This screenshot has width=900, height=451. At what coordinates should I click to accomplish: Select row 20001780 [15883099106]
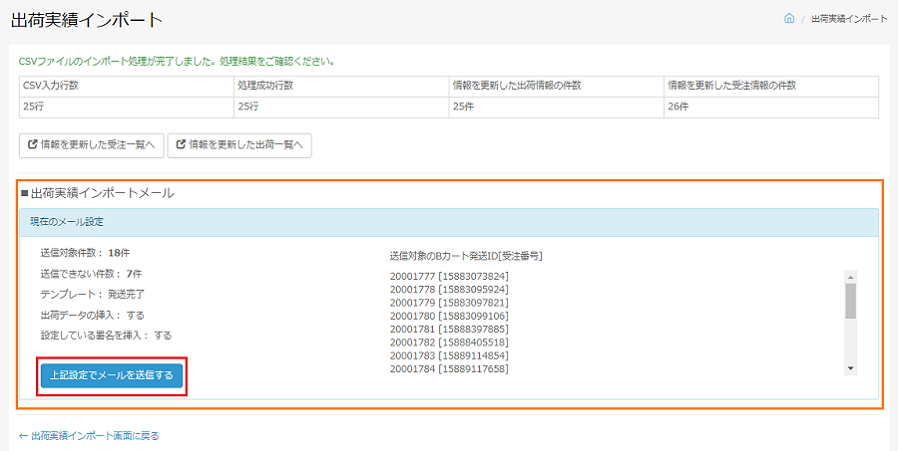[x=449, y=316]
